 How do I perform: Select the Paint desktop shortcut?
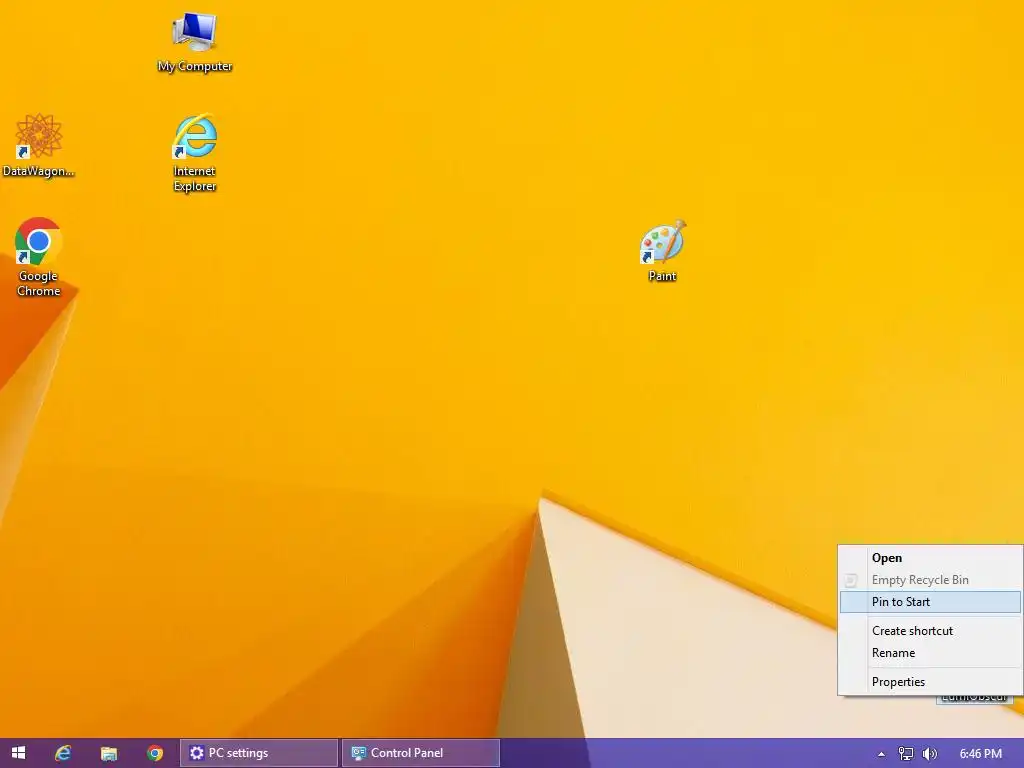[x=662, y=251]
